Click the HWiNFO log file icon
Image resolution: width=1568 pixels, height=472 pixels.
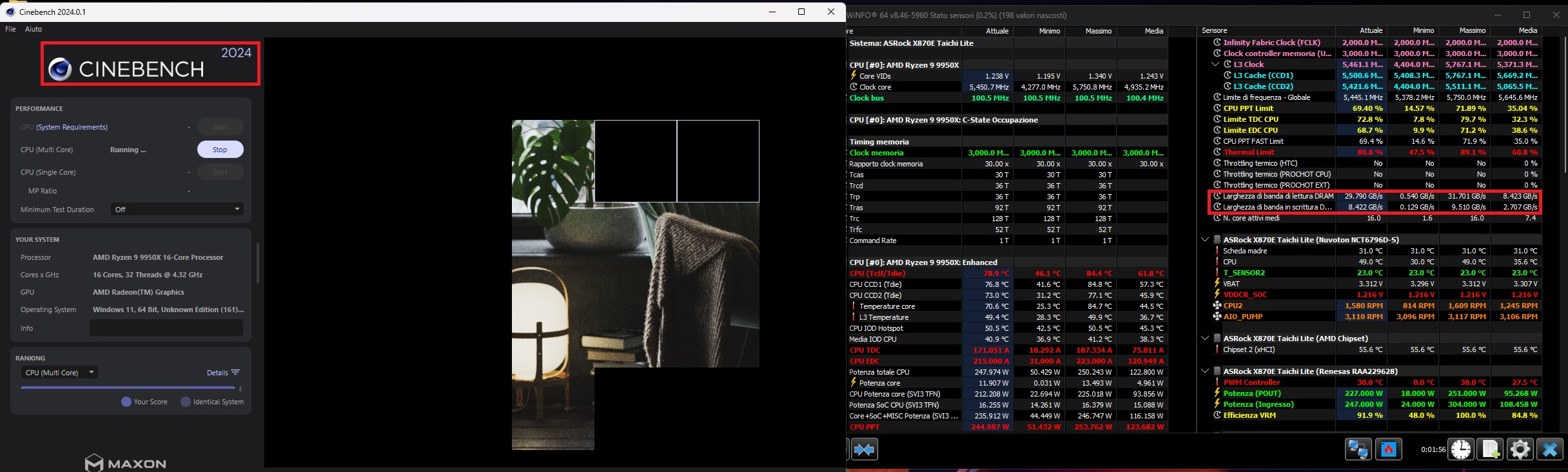click(1491, 449)
